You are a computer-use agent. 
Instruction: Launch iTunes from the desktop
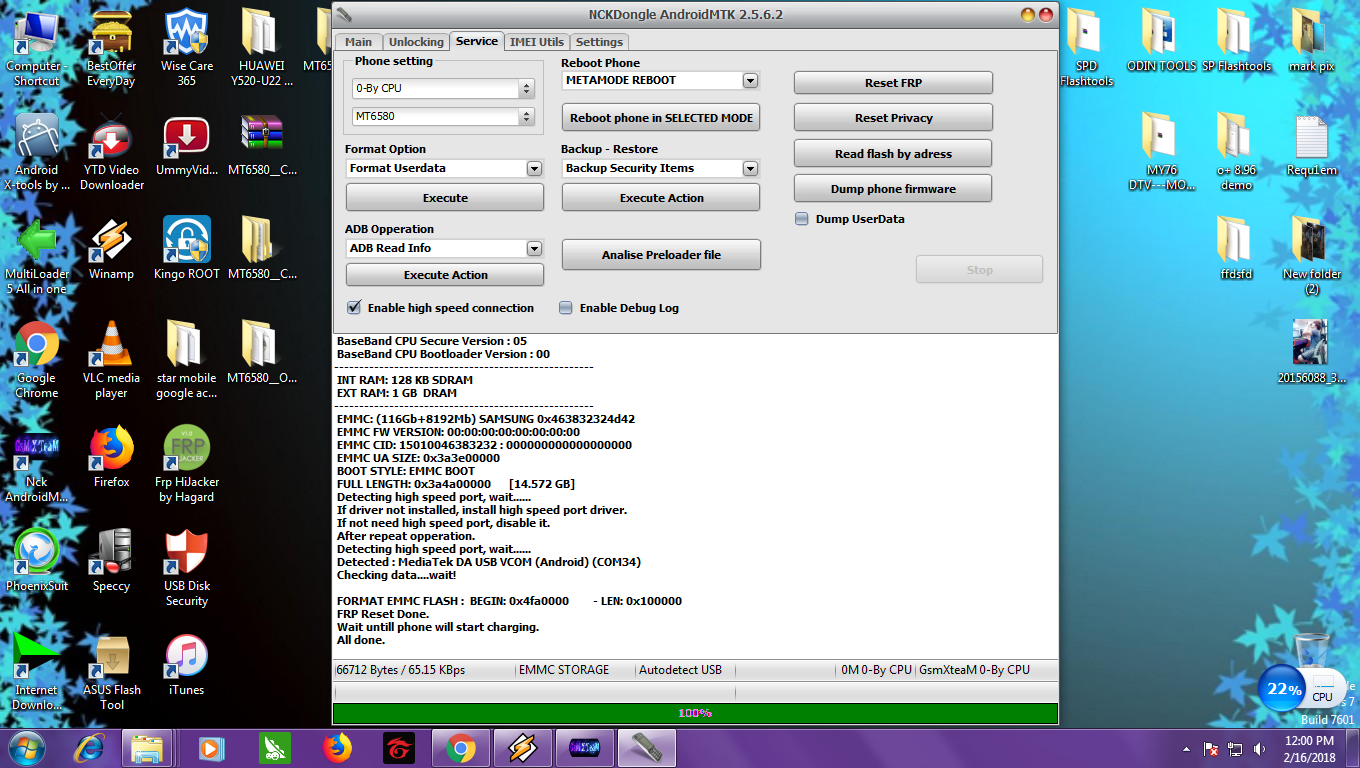click(x=186, y=664)
